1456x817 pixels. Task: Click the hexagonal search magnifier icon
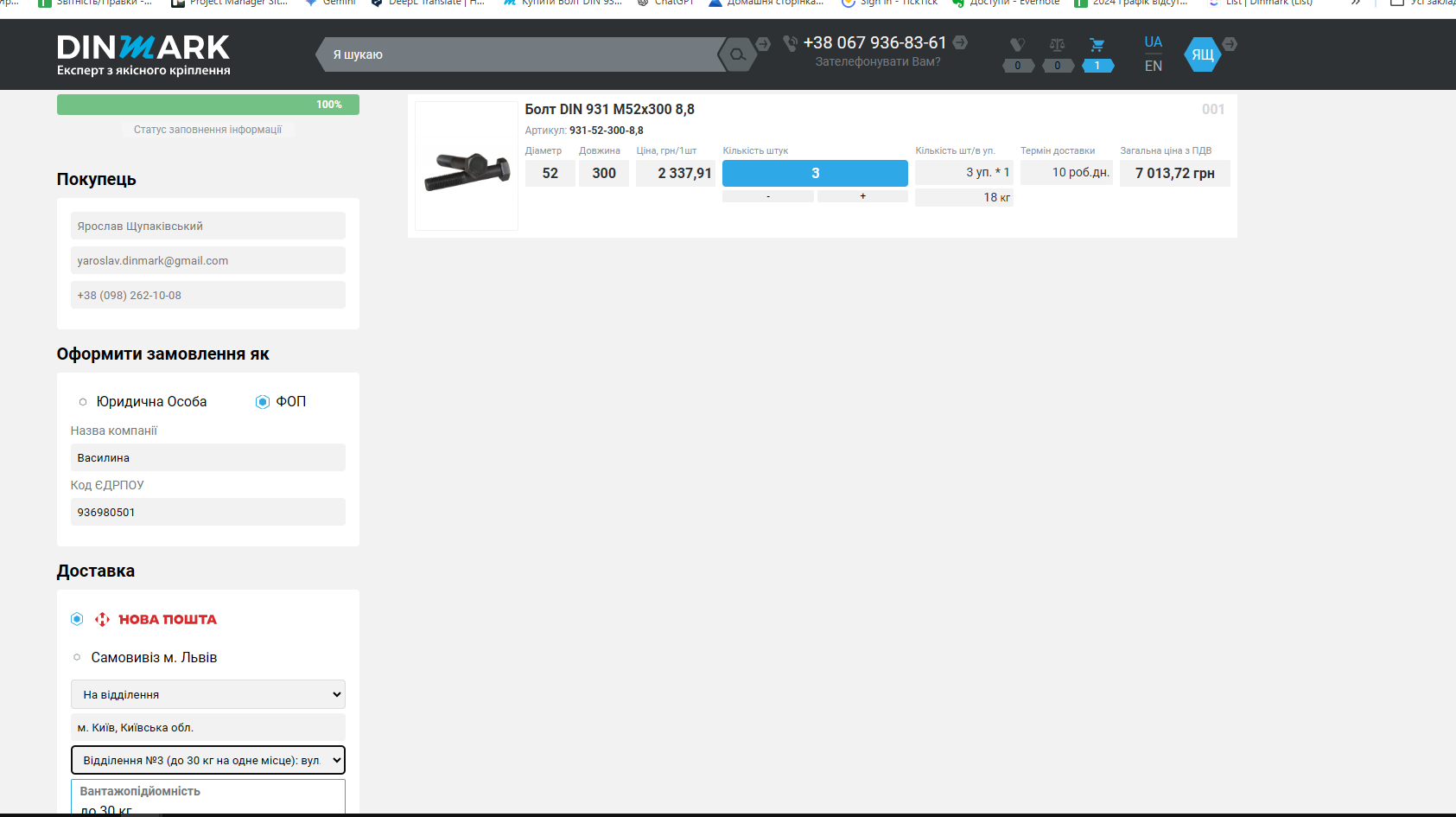tap(737, 54)
